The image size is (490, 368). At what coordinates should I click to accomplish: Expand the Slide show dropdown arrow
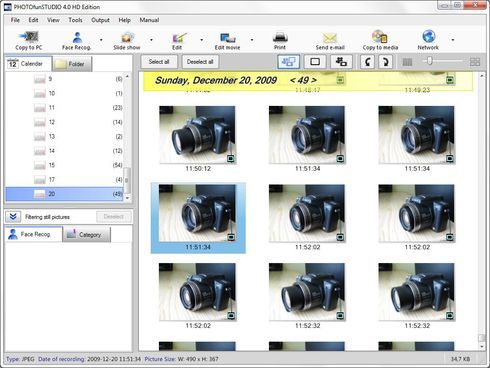click(x=151, y=40)
